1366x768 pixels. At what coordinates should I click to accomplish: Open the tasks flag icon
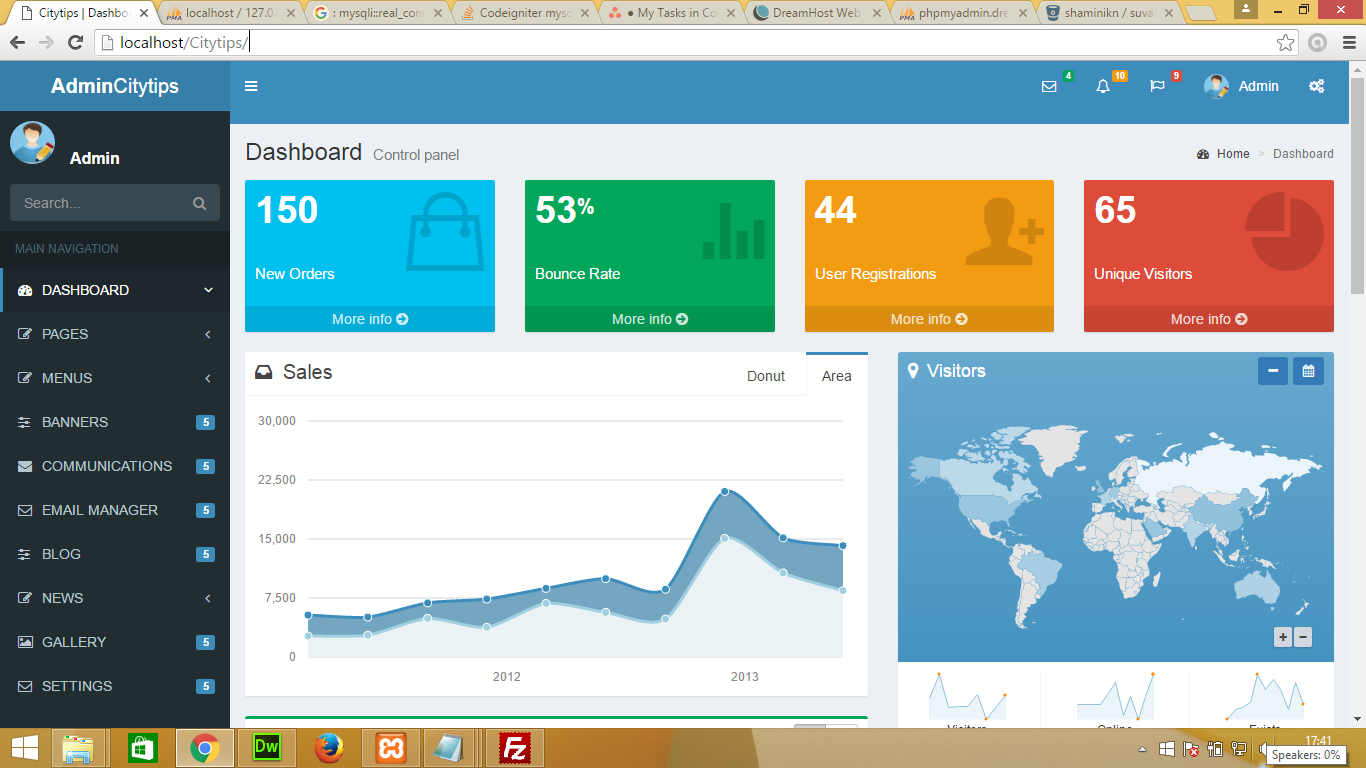pyautogui.click(x=1157, y=86)
